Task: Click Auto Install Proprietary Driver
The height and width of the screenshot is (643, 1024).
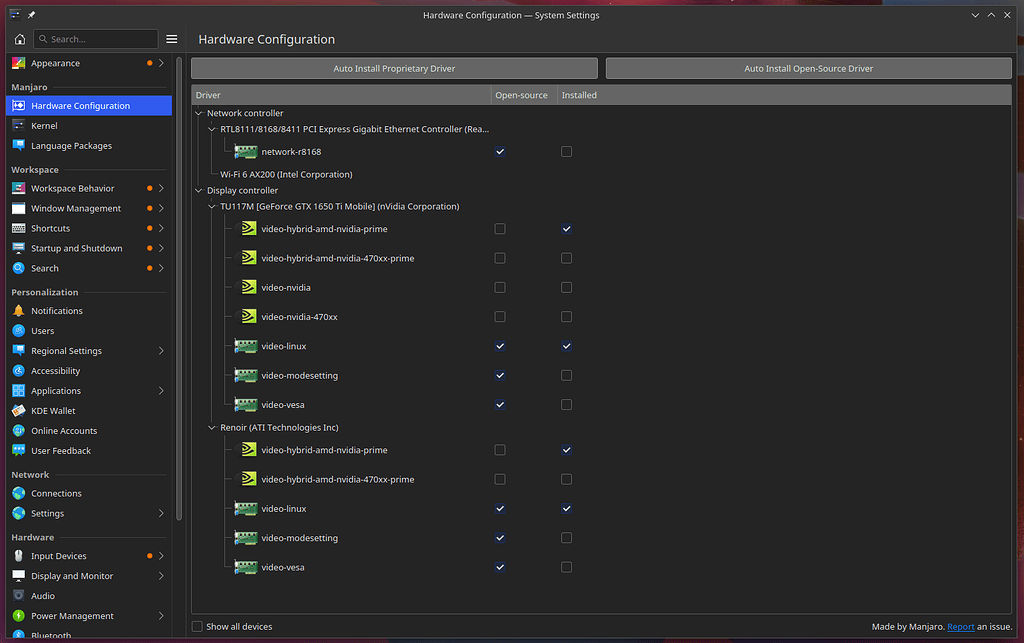Action: click(393, 68)
